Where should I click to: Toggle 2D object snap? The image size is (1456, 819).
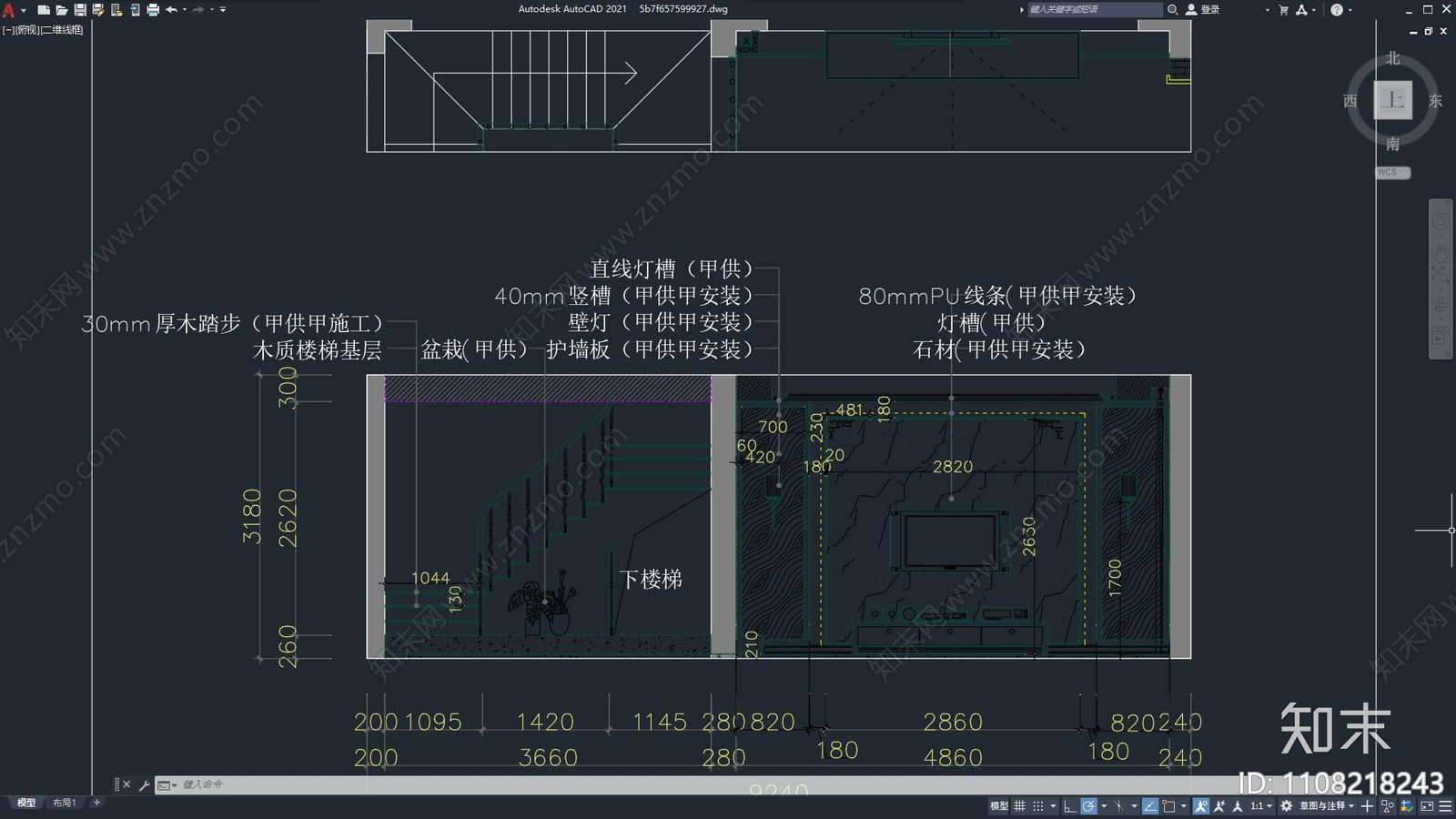coord(1168,805)
